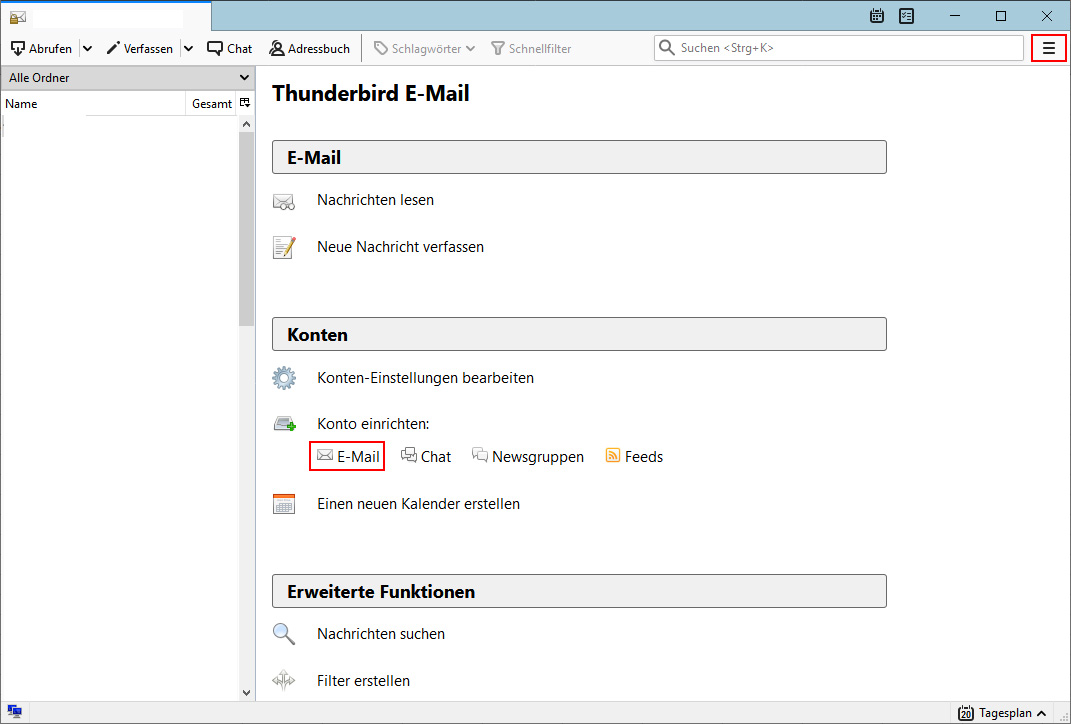Image resolution: width=1071 pixels, height=724 pixels.
Task: Expand the Abrufen dropdown arrow
Action: [87, 48]
